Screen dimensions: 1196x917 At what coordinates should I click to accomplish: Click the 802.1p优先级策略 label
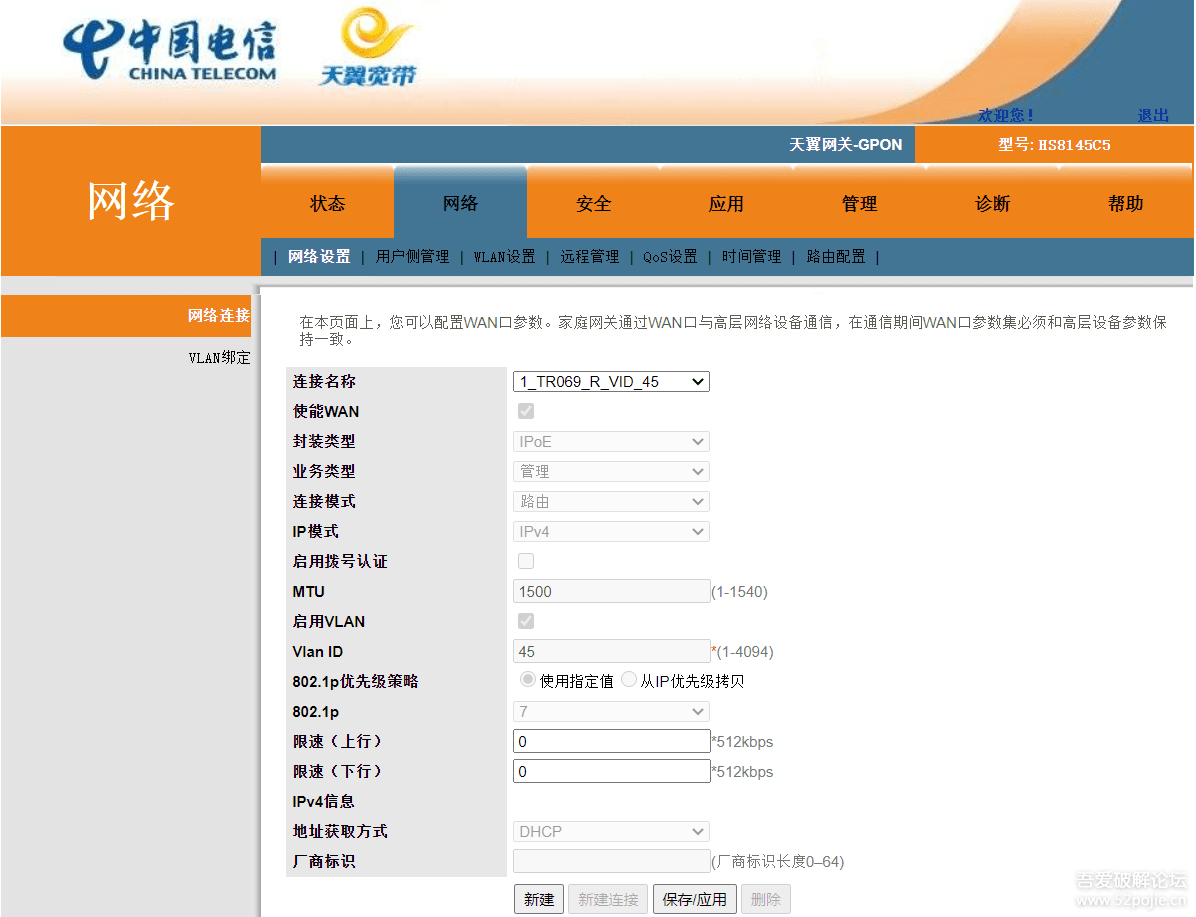pyautogui.click(x=355, y=681)
